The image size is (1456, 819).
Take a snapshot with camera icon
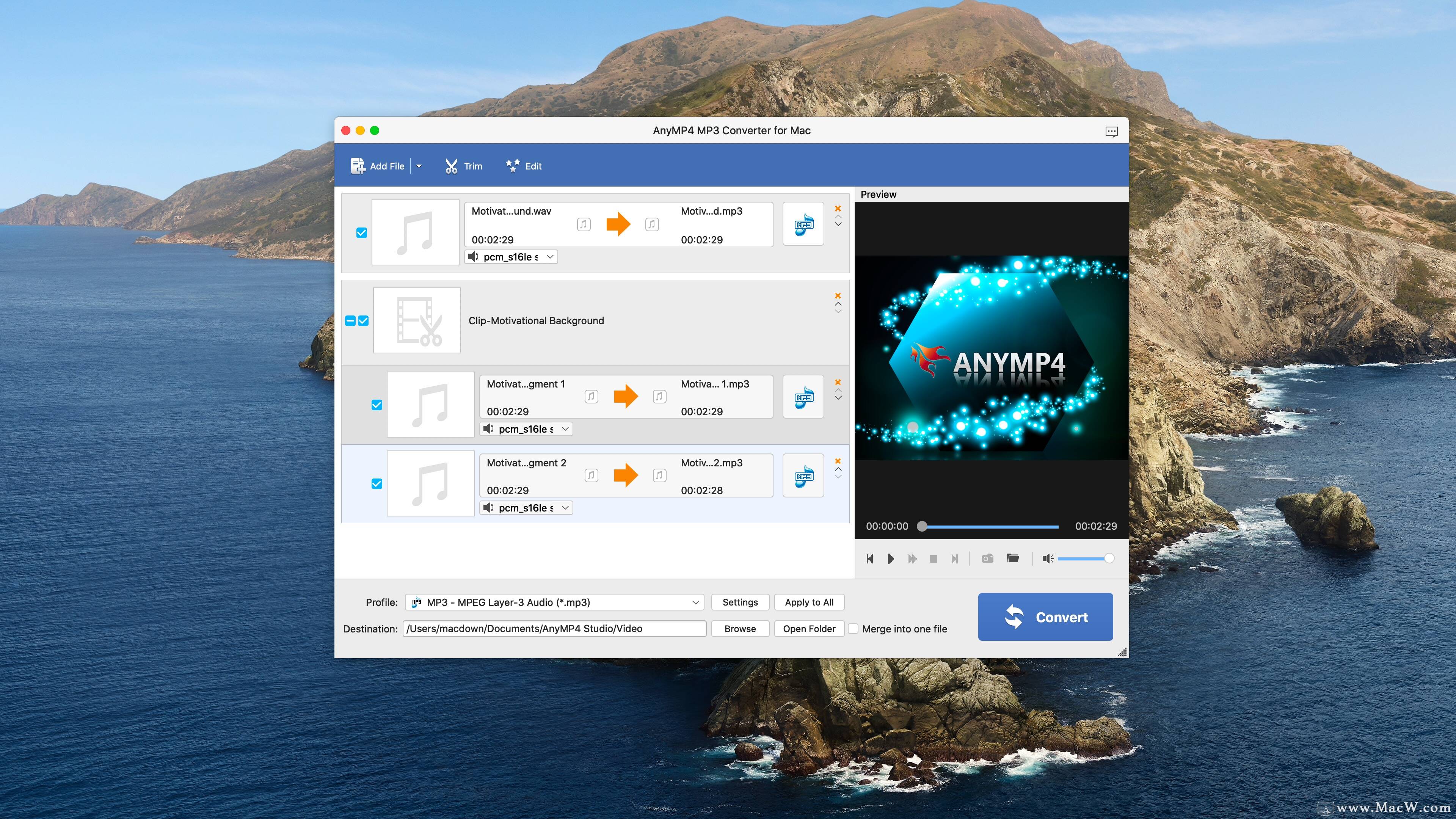[x=987, y=559]
